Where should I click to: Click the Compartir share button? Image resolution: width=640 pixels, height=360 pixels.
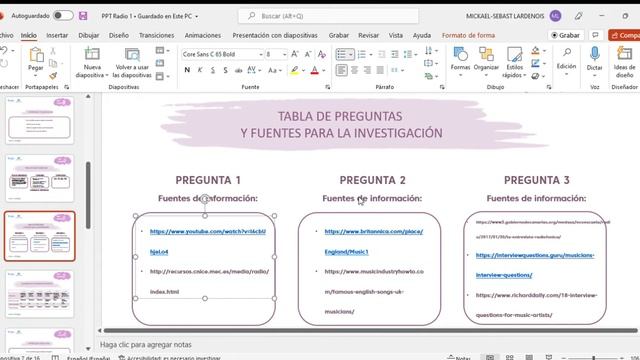[624, 36]
